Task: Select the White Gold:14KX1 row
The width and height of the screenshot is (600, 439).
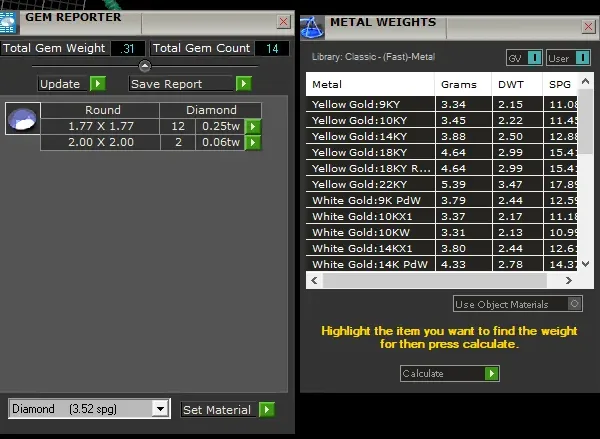Action: point(441,248)
